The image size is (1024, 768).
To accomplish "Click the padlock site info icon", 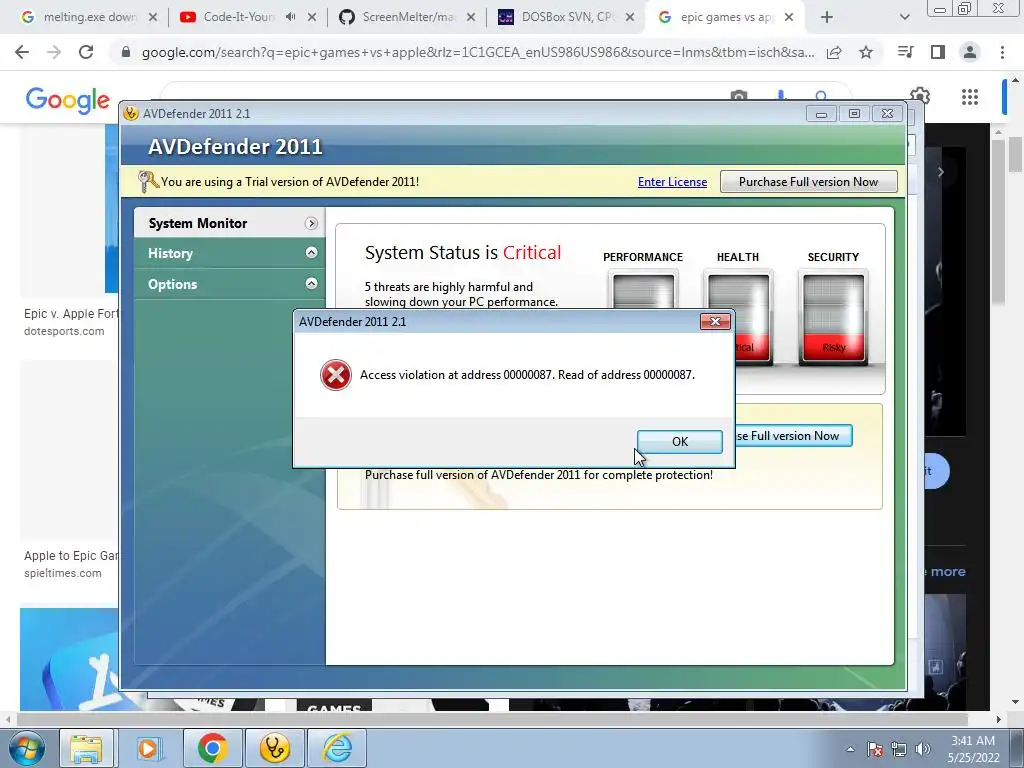I will (x=126, y=52).
